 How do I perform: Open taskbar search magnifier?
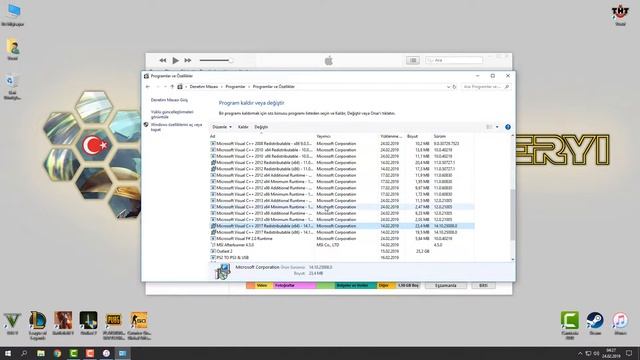(24, 353)
